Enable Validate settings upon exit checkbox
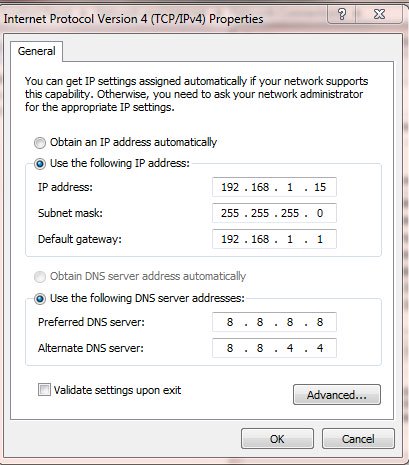 pyautogui.click(x=44, y=390)
